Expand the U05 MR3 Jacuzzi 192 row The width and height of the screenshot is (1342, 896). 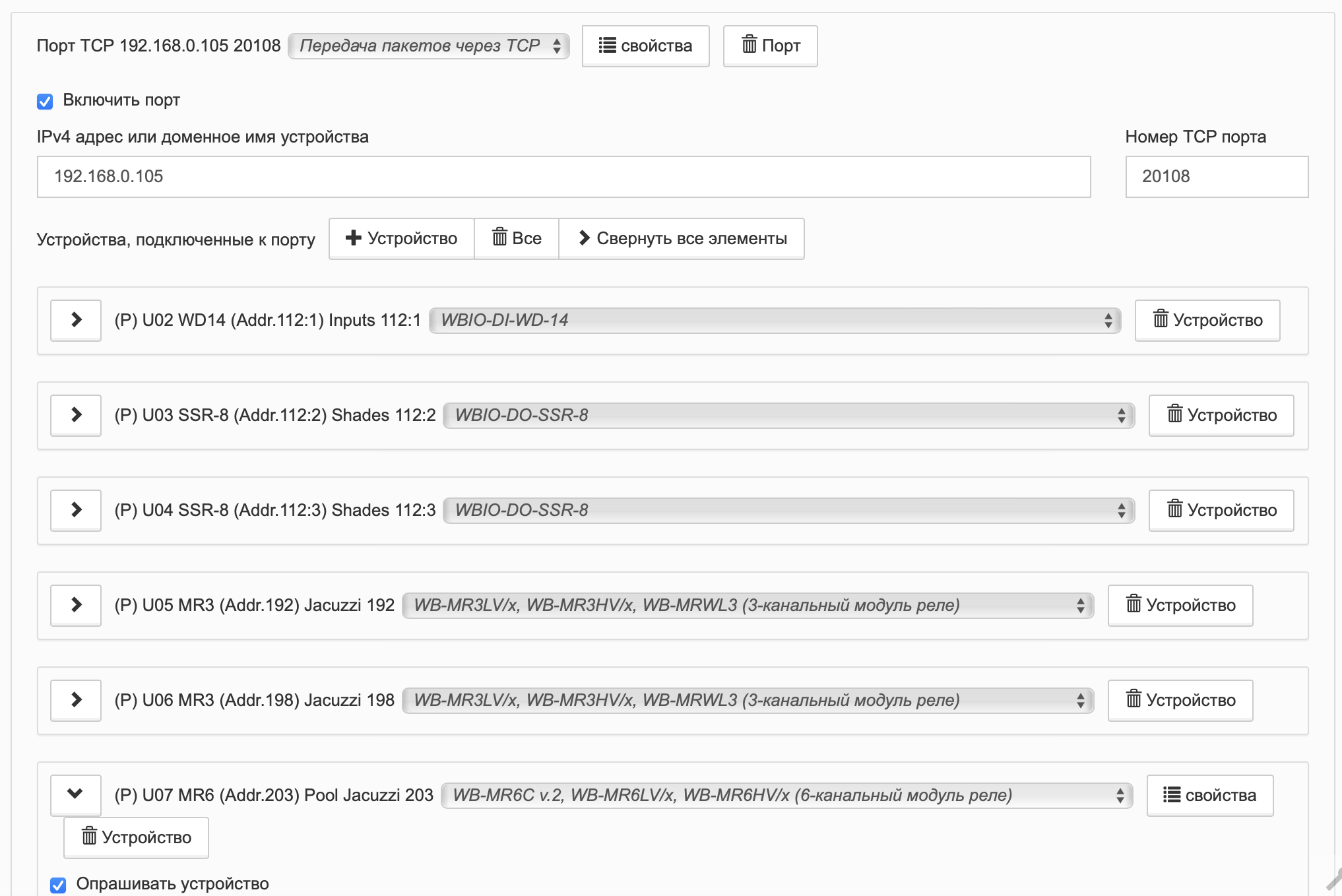[x=76, y=605]
